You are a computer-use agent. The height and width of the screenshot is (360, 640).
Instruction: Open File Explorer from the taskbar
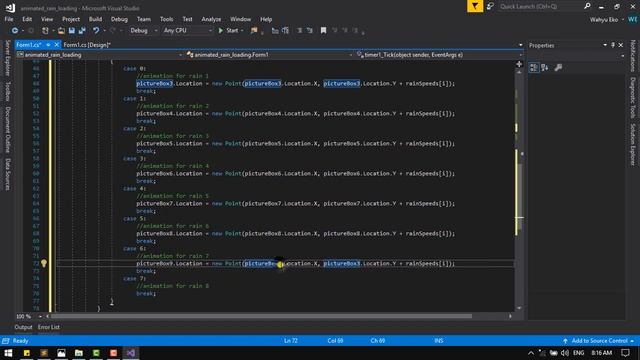[78, 353]
